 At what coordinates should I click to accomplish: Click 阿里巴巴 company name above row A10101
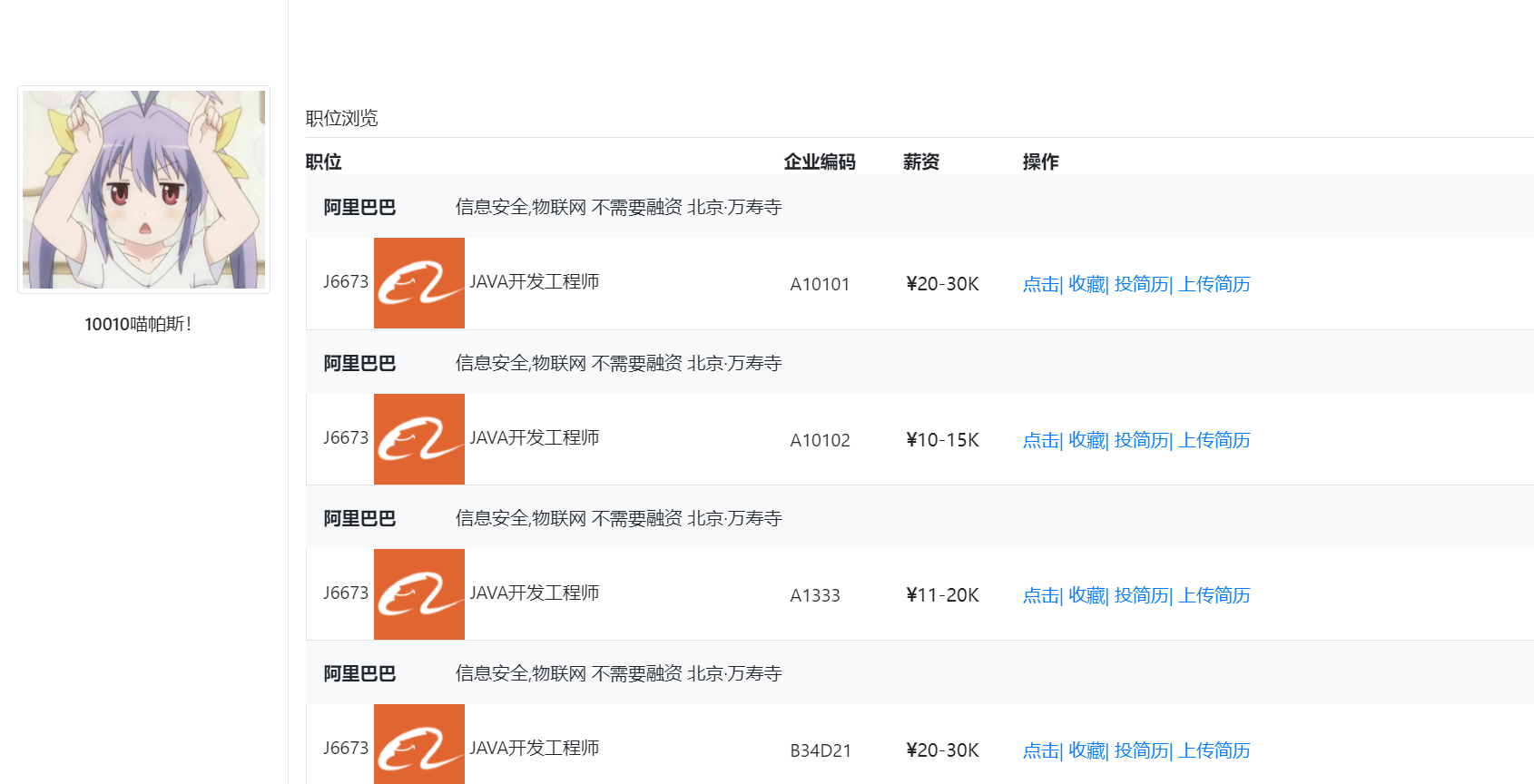[x=359, y=207]
